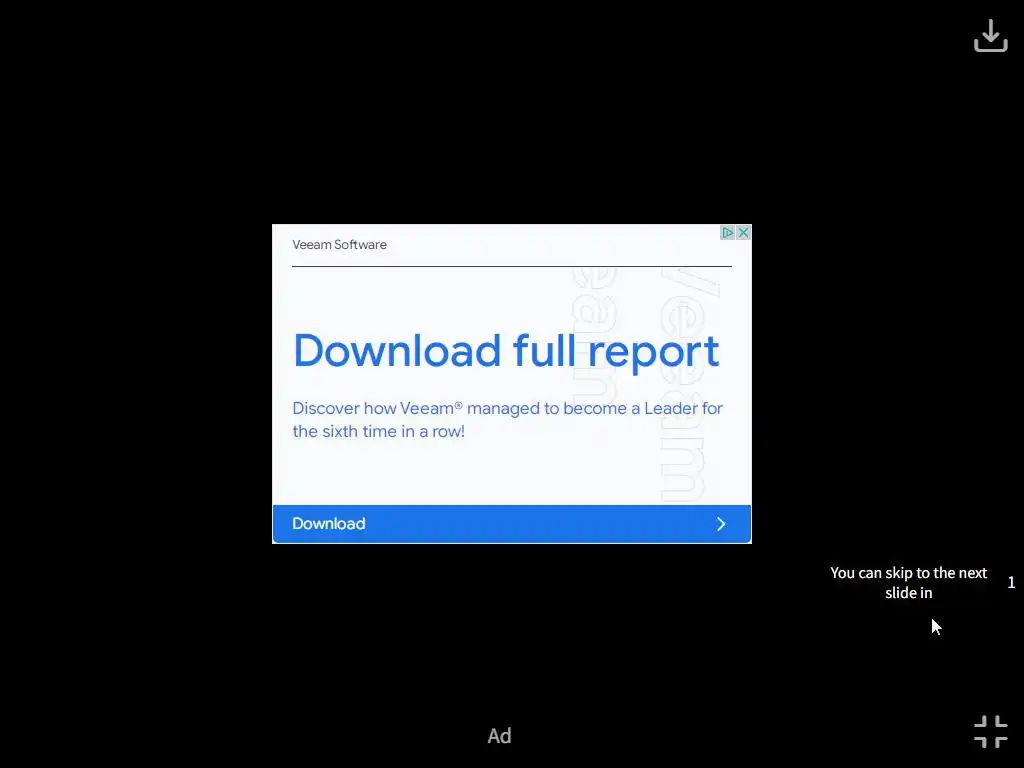The height and width of the screenshot is (768, 1024).
Task: Click the Veeam Software advertiser name
Action: coord(339,245)
